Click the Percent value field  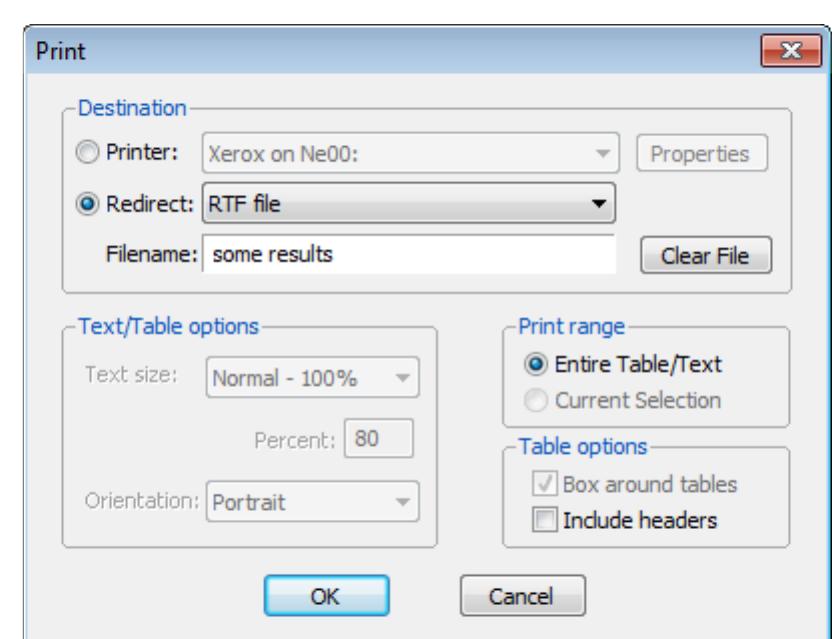tap(378, 437)
